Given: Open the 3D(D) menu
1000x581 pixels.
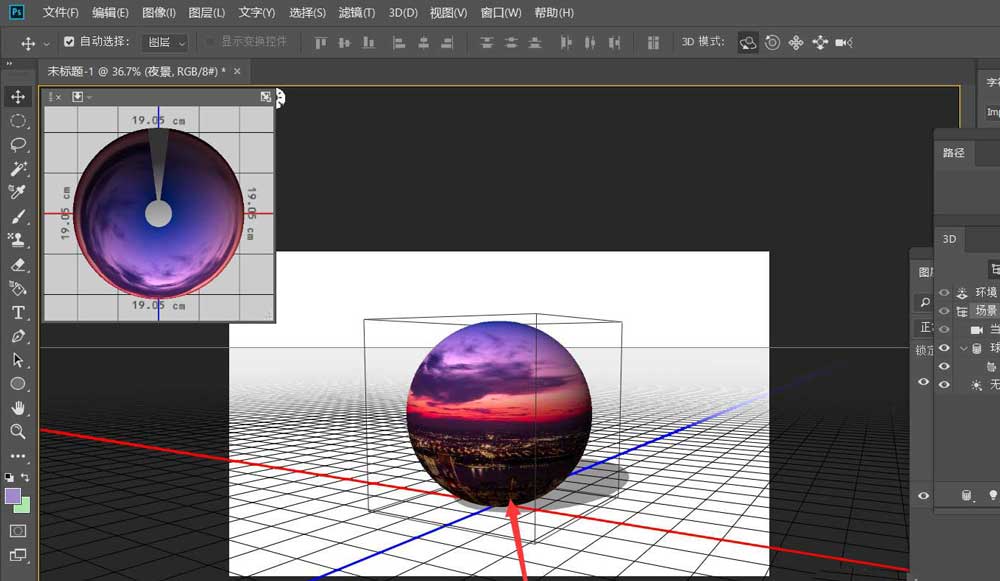Looking at the screenshot, I should [x=403, y=13].
